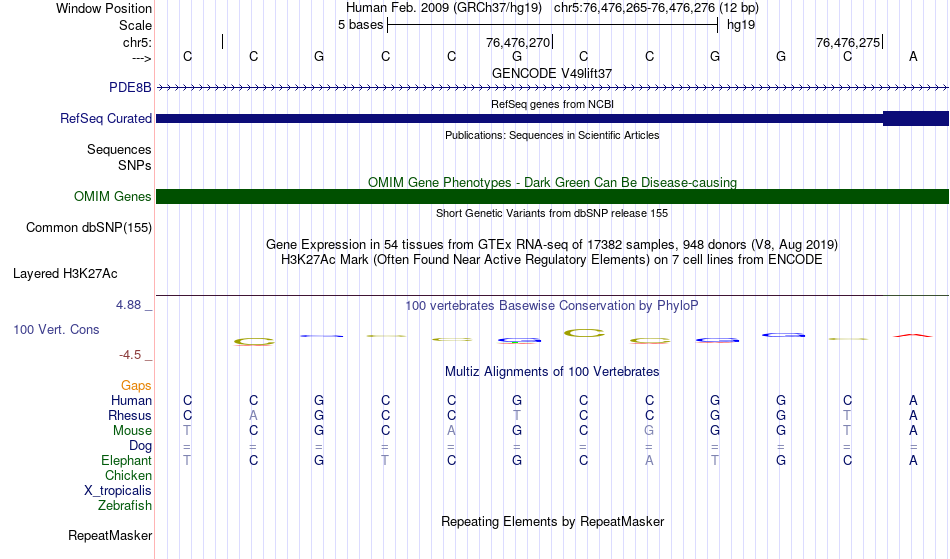This screenshot has width=950, height=559.
Task: Click the chromosome coordinates chr5:76,476,265-76,476,276 text
Action: (x=656, y=8)
